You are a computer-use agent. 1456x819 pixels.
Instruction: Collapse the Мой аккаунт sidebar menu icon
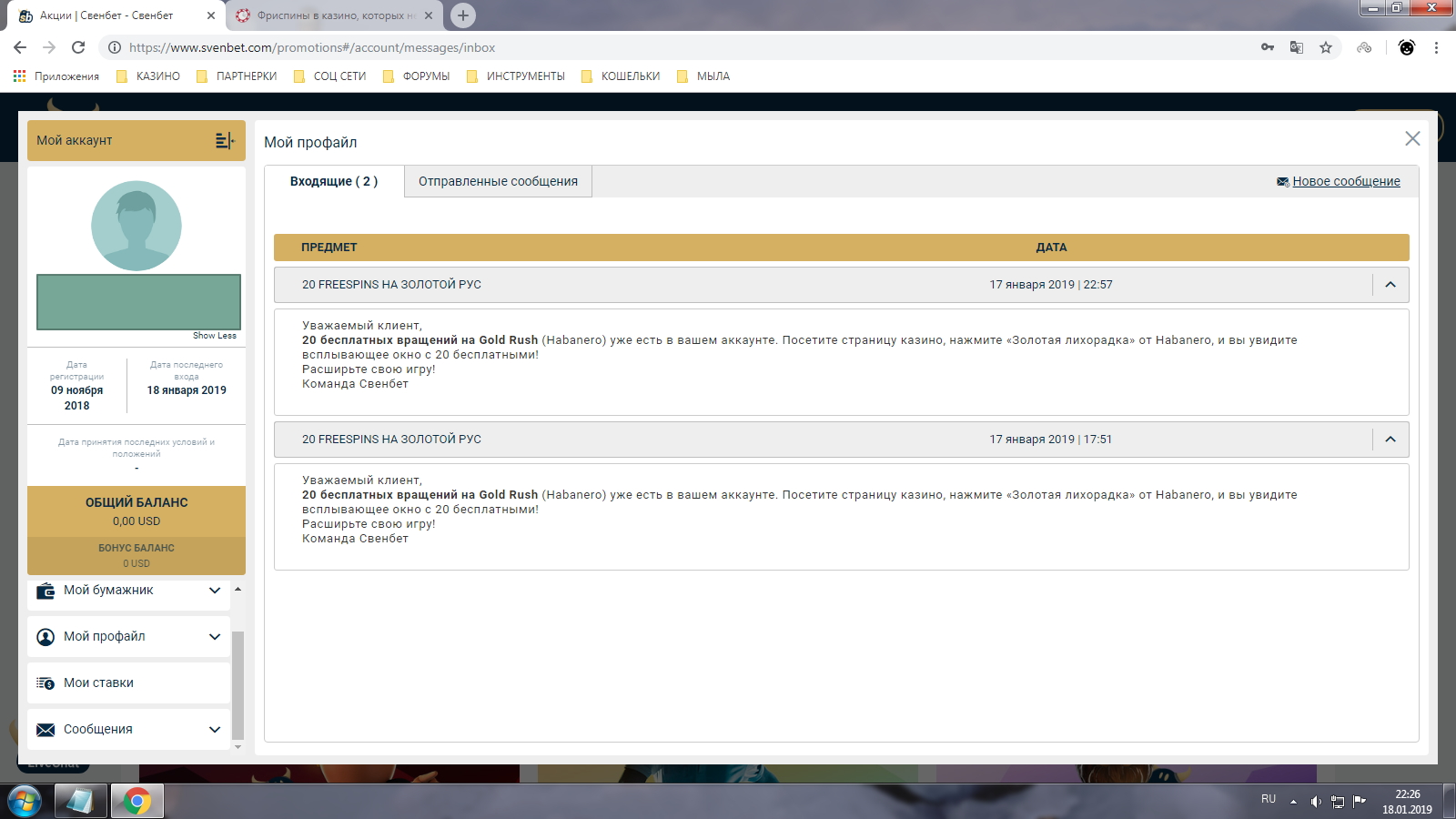pos(225,140)
